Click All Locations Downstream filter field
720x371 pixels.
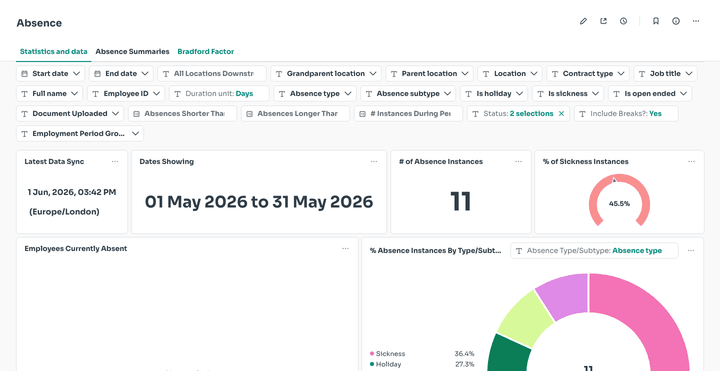coord(212,73)
